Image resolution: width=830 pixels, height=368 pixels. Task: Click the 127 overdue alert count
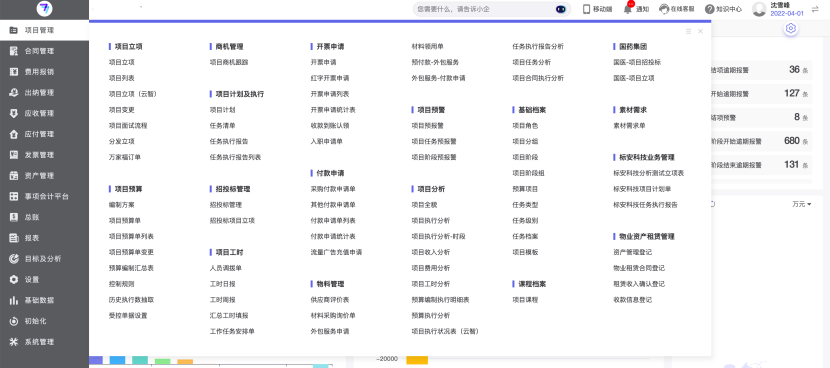tap(791, 93)
